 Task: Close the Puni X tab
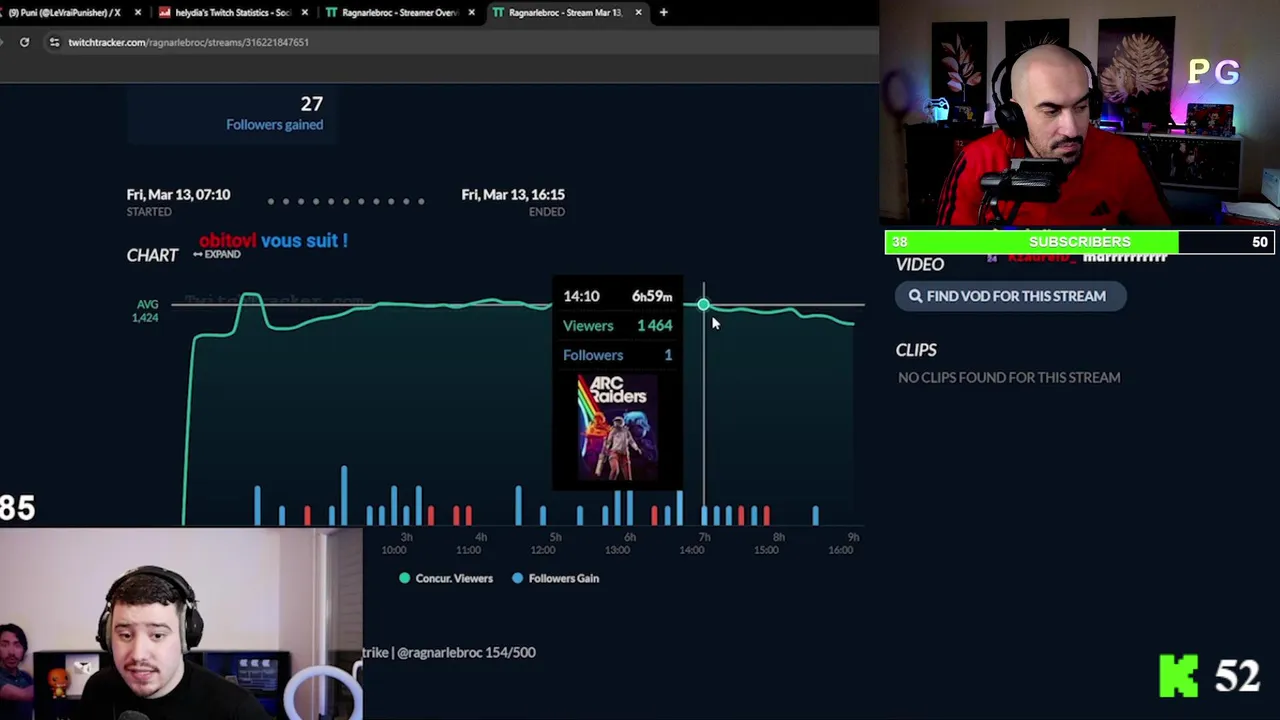[138, 13]
